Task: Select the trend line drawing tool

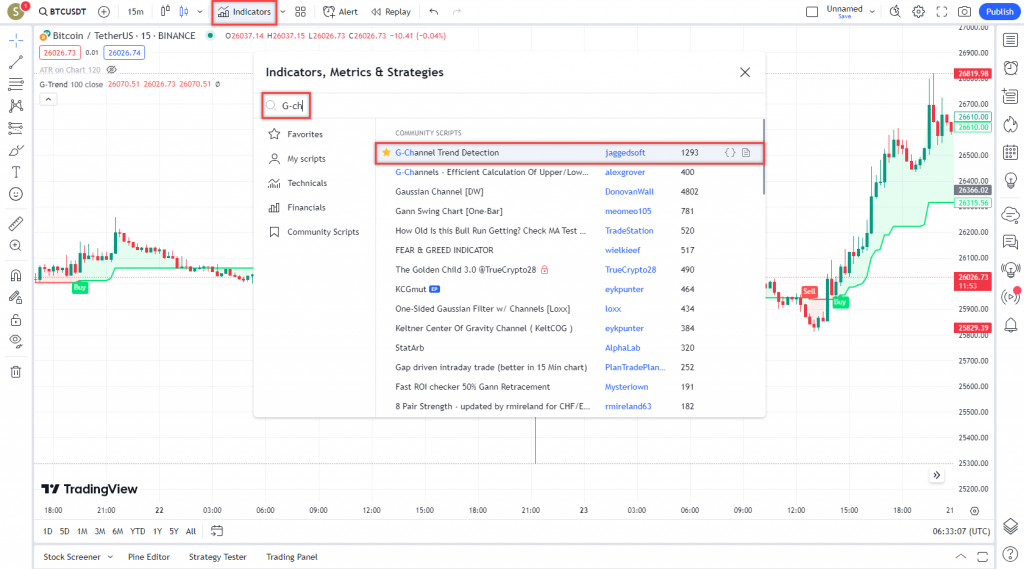Action: [x=16, y=62]
